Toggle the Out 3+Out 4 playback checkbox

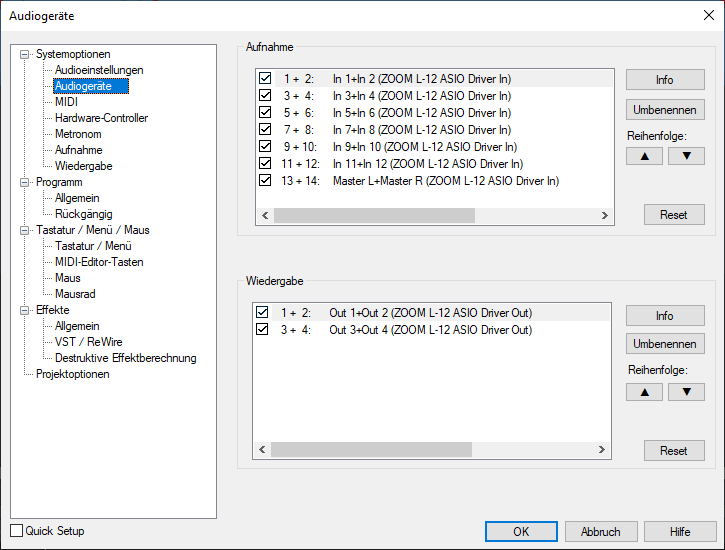[262, 330]
